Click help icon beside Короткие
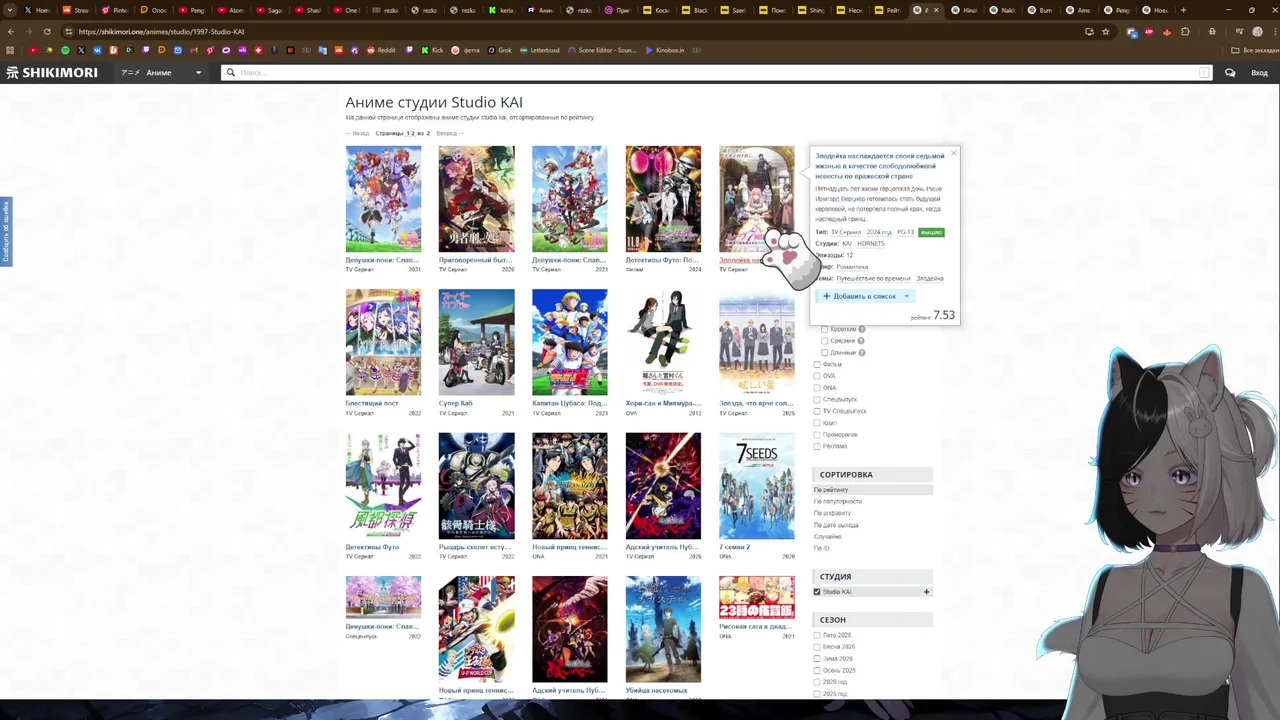This screenshot has width=1280, height=720. pyautogui.click(x=862, y=329)
